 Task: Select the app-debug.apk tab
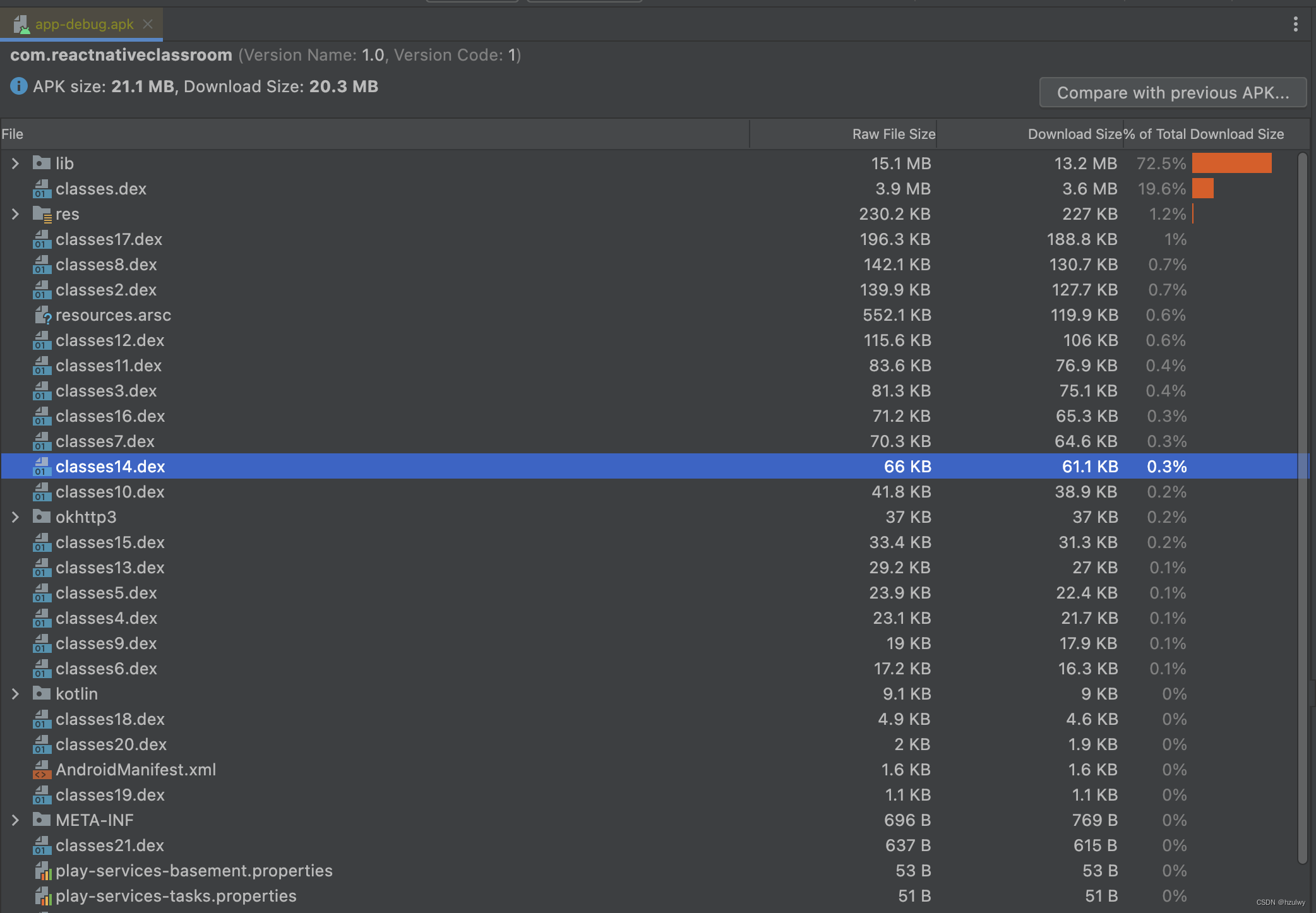[x=81, y=24]
